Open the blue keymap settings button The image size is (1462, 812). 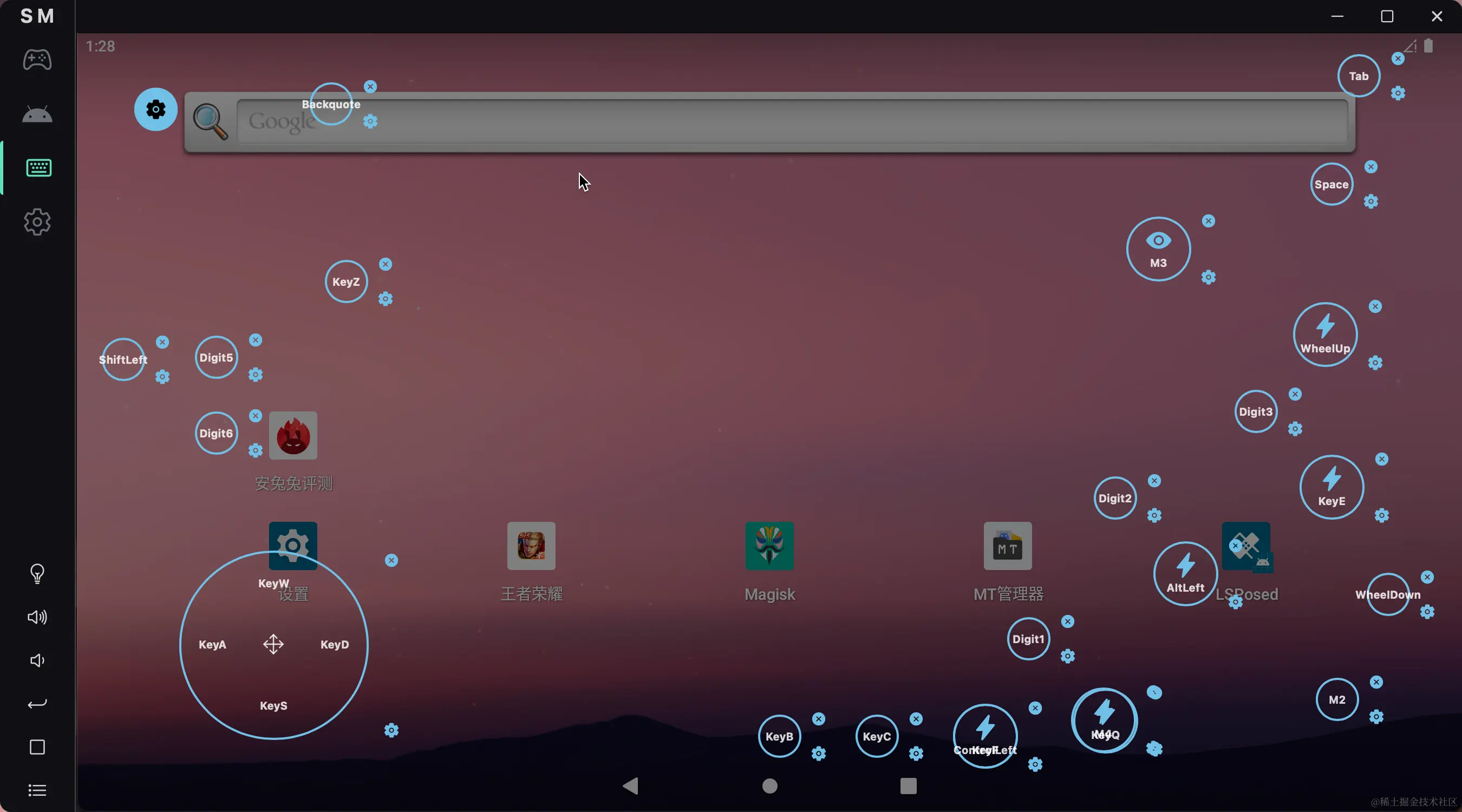coord(155,109)
